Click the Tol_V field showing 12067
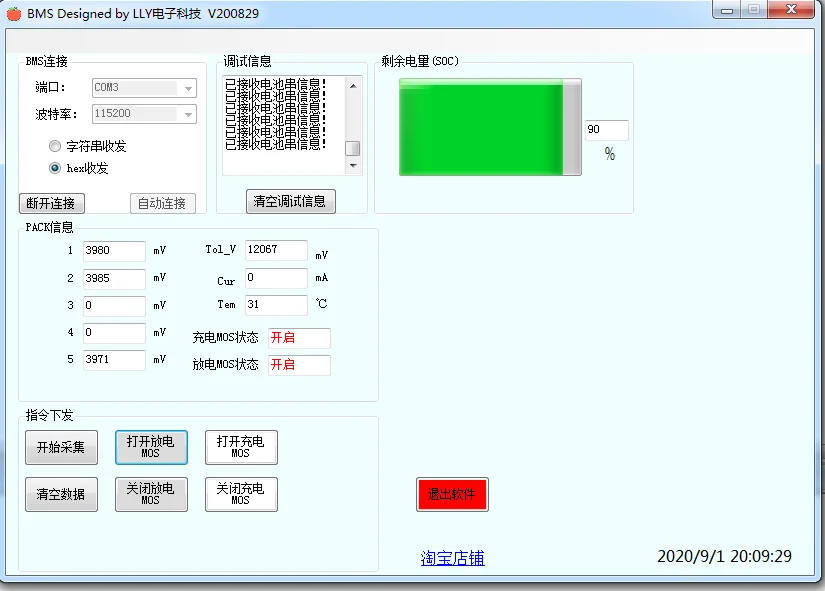 tap(276, 250)
